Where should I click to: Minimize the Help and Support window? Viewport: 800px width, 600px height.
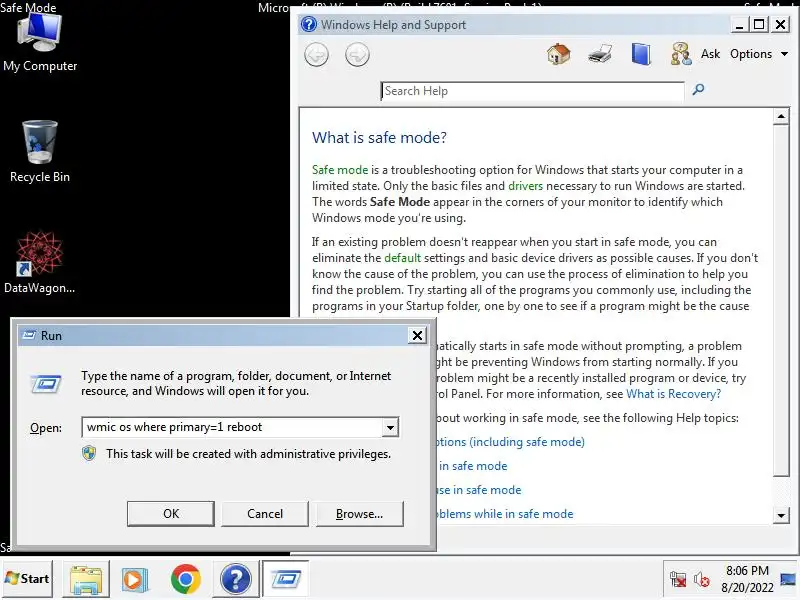tap(739, 24)
